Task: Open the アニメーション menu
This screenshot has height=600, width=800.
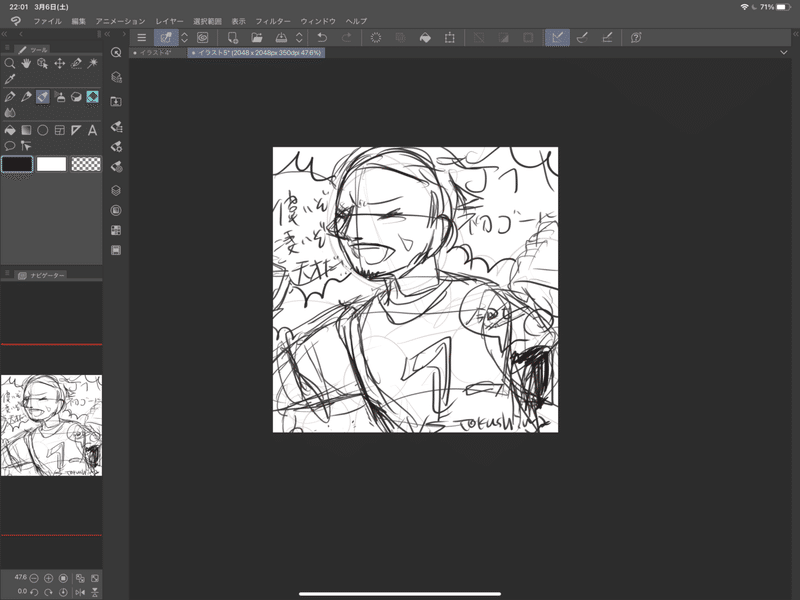Action: (120, 21)
